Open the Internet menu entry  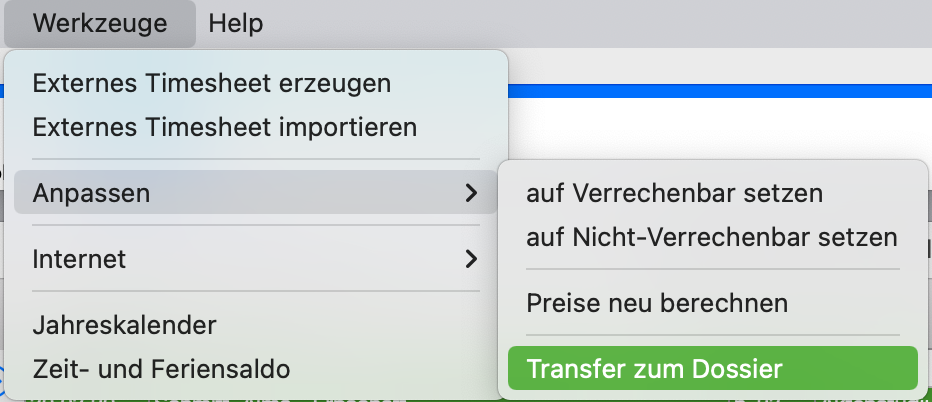coord(256,259)
